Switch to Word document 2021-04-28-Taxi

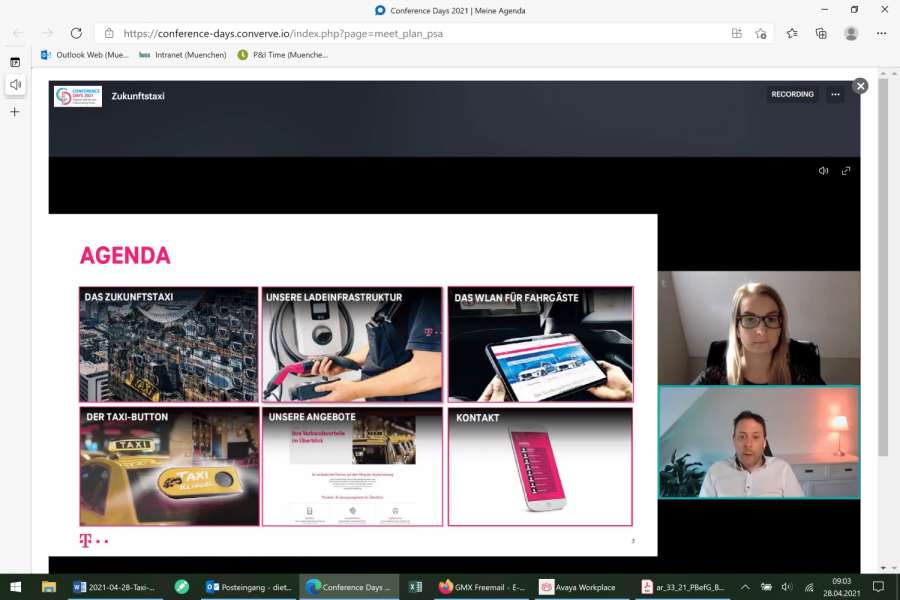115,587
